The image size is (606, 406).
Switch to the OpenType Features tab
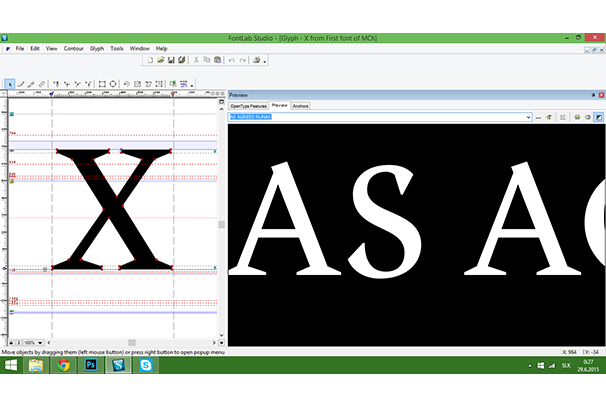tap(248, 105)
